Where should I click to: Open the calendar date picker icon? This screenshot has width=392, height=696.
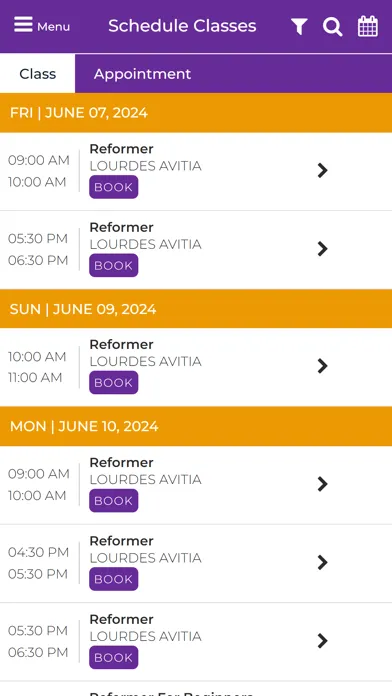368,26
